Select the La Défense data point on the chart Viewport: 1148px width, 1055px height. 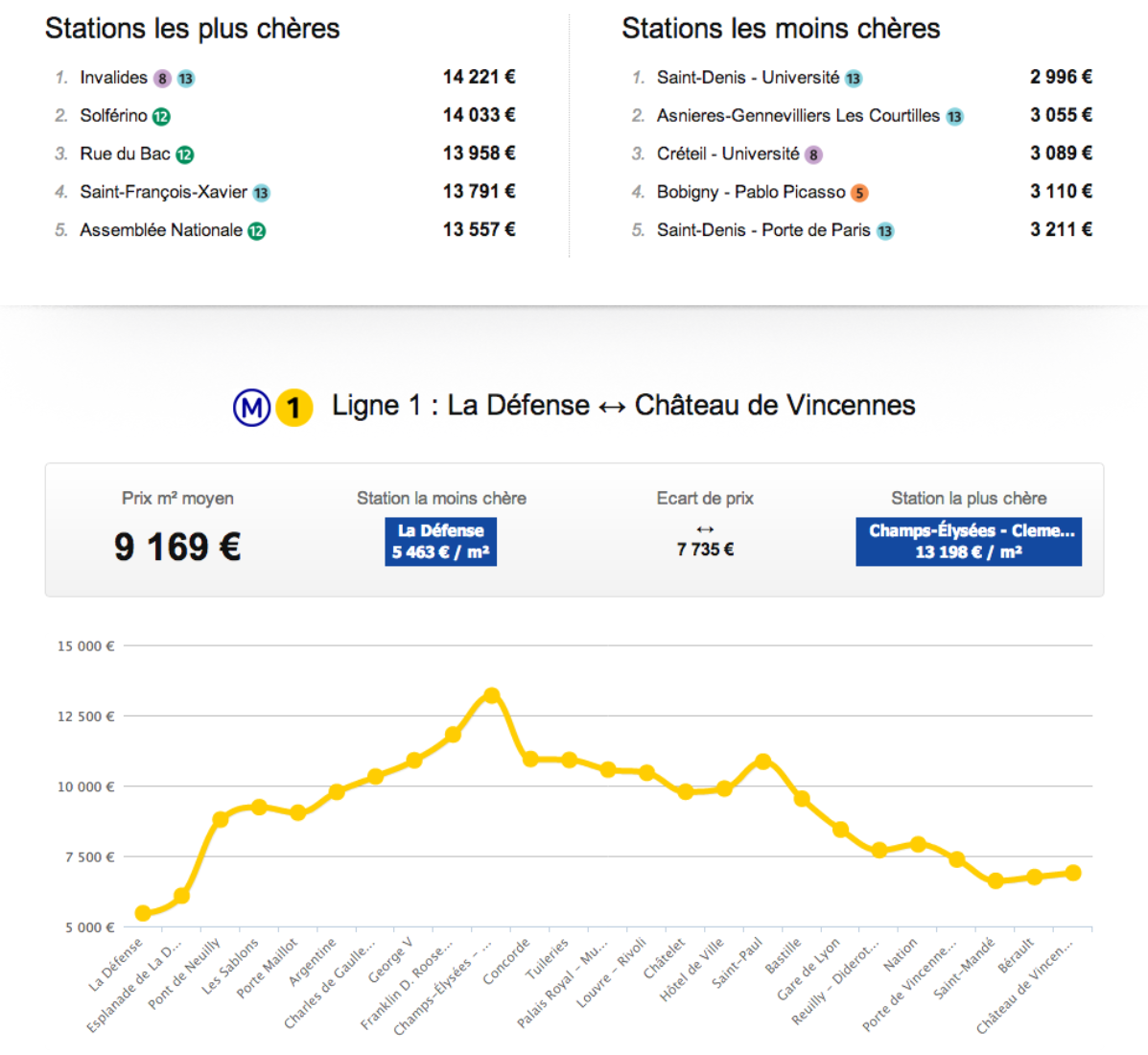click(143, 913)
